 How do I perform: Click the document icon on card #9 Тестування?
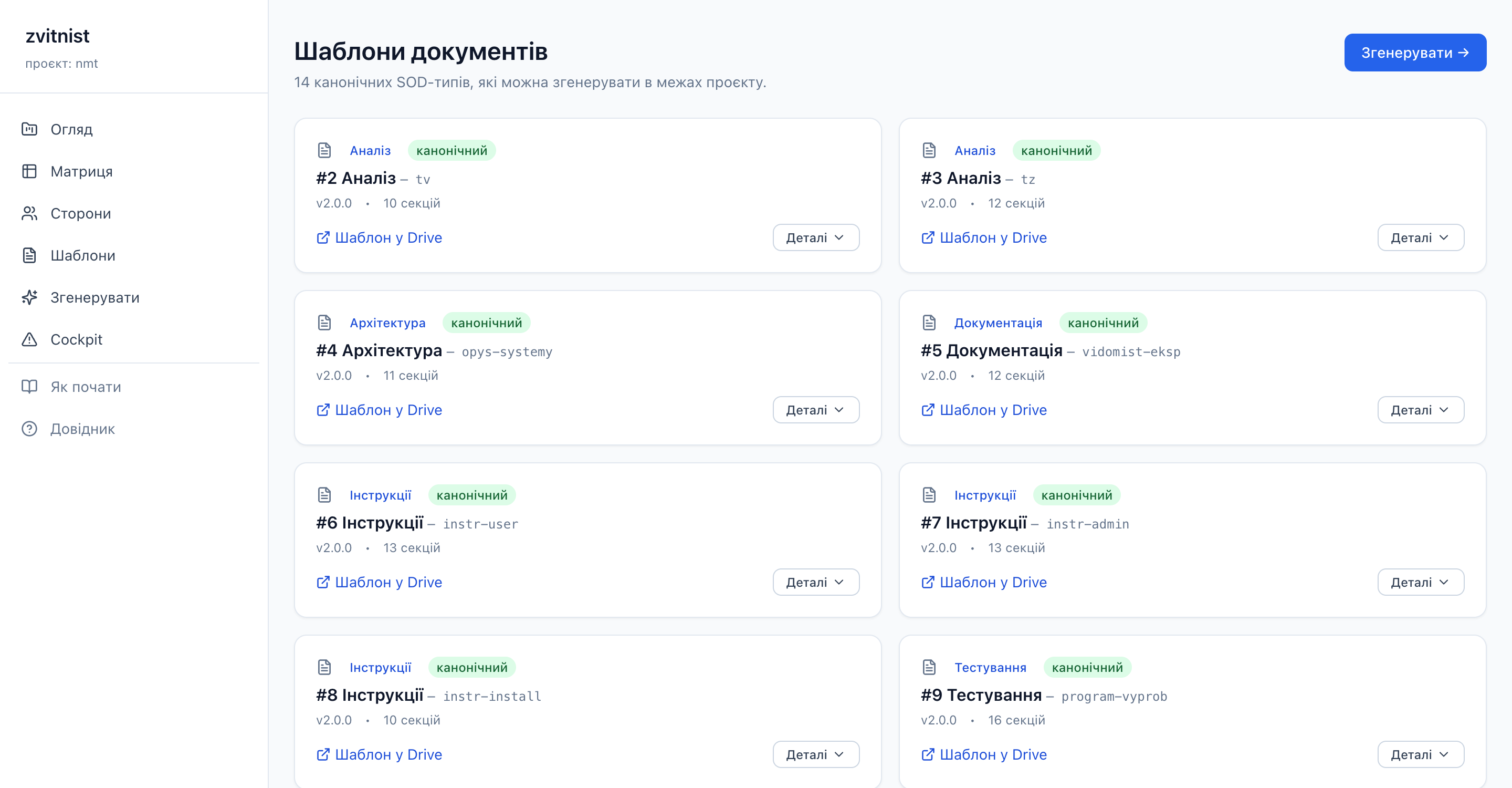point(929,667)
